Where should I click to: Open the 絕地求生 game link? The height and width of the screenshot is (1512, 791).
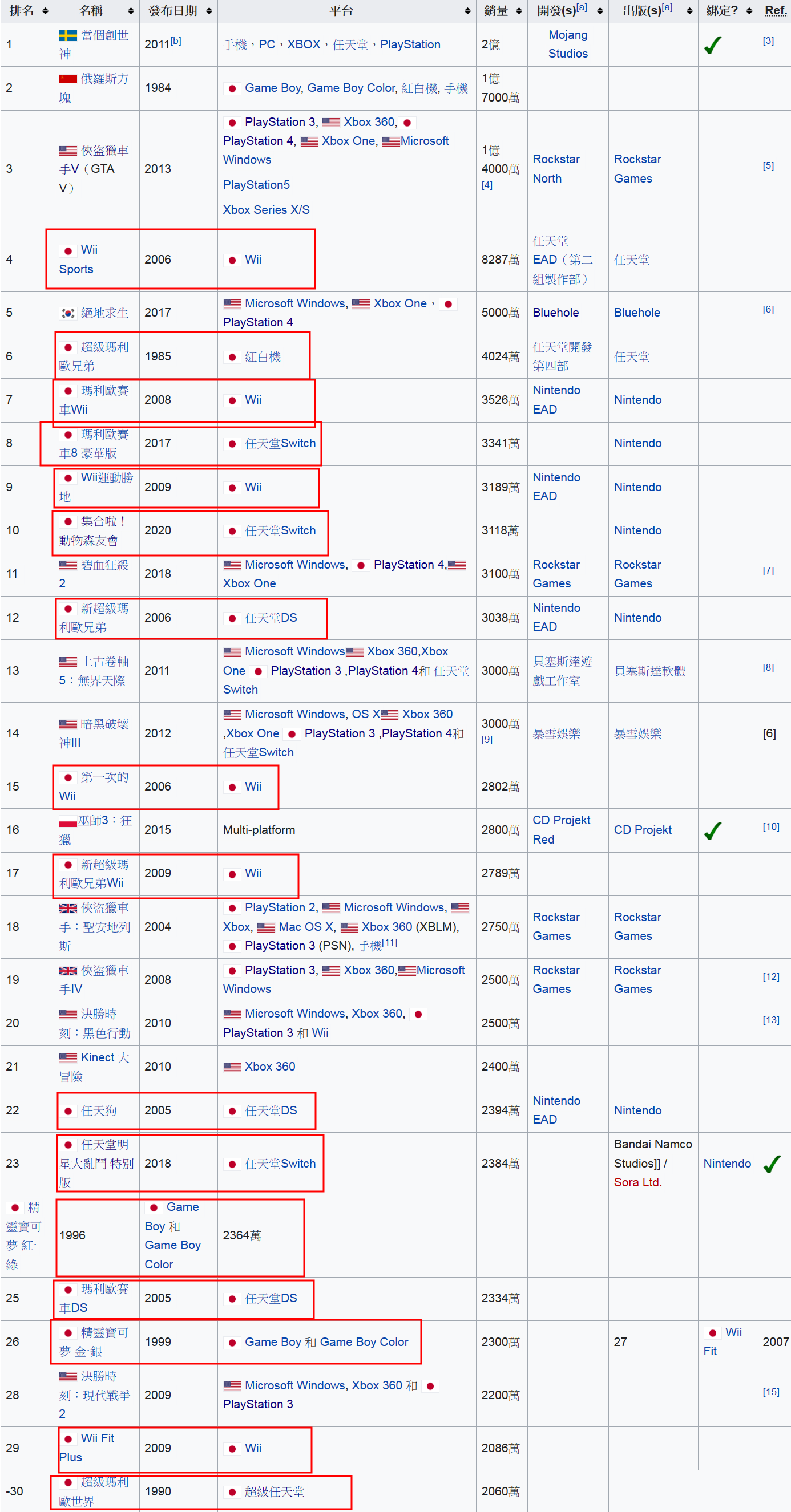point(104,313)
